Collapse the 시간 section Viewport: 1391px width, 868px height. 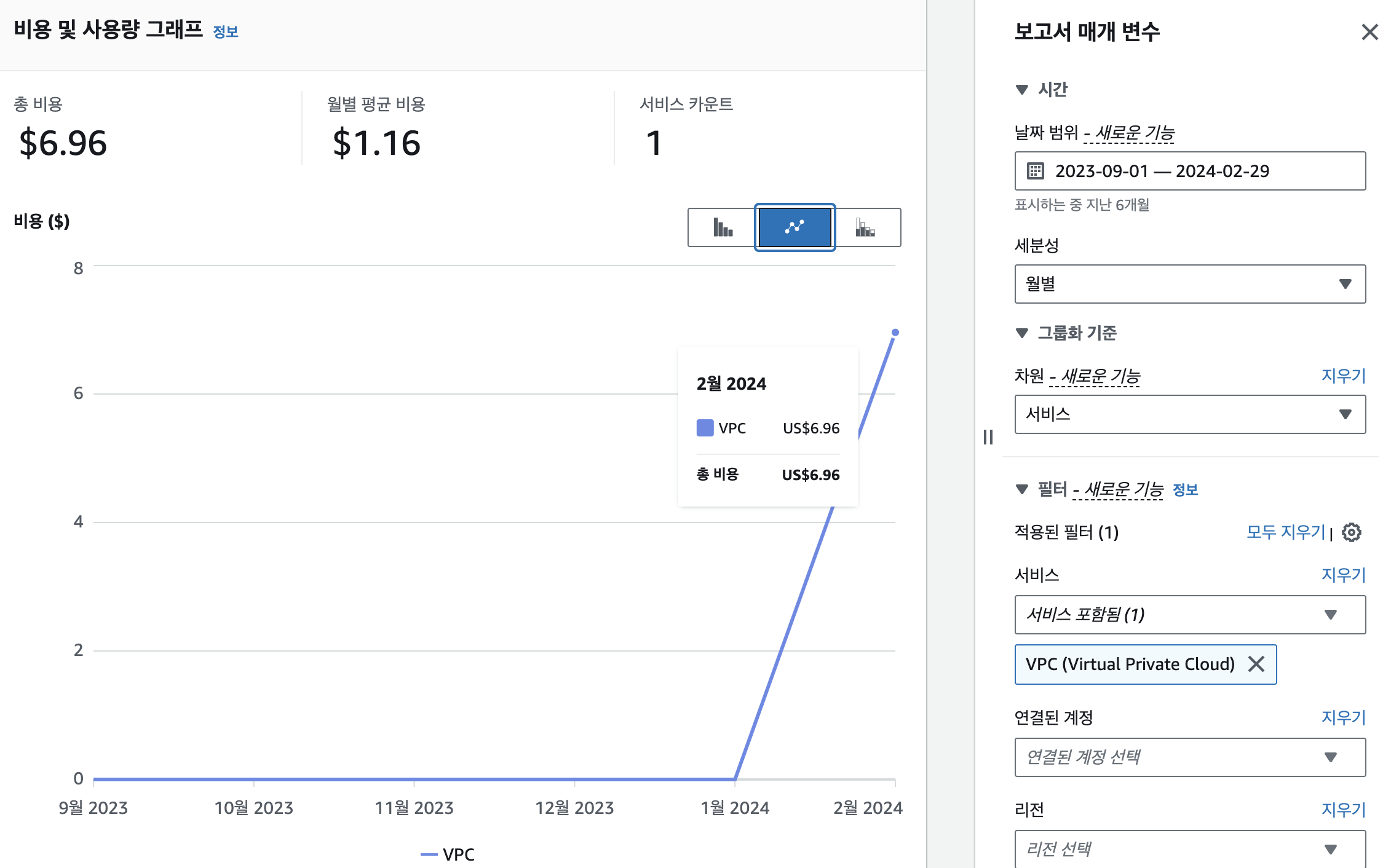tap(1022, 90)
